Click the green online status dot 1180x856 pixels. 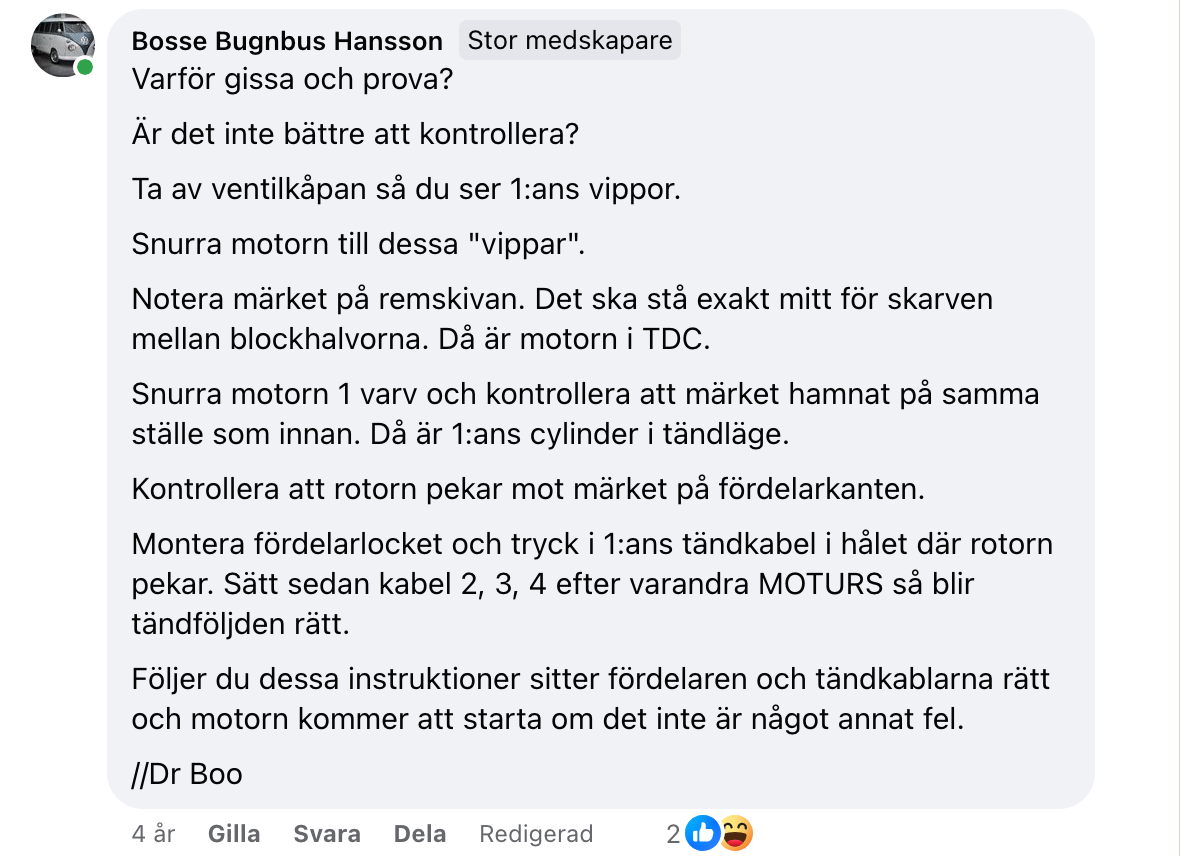pos(85,68)
